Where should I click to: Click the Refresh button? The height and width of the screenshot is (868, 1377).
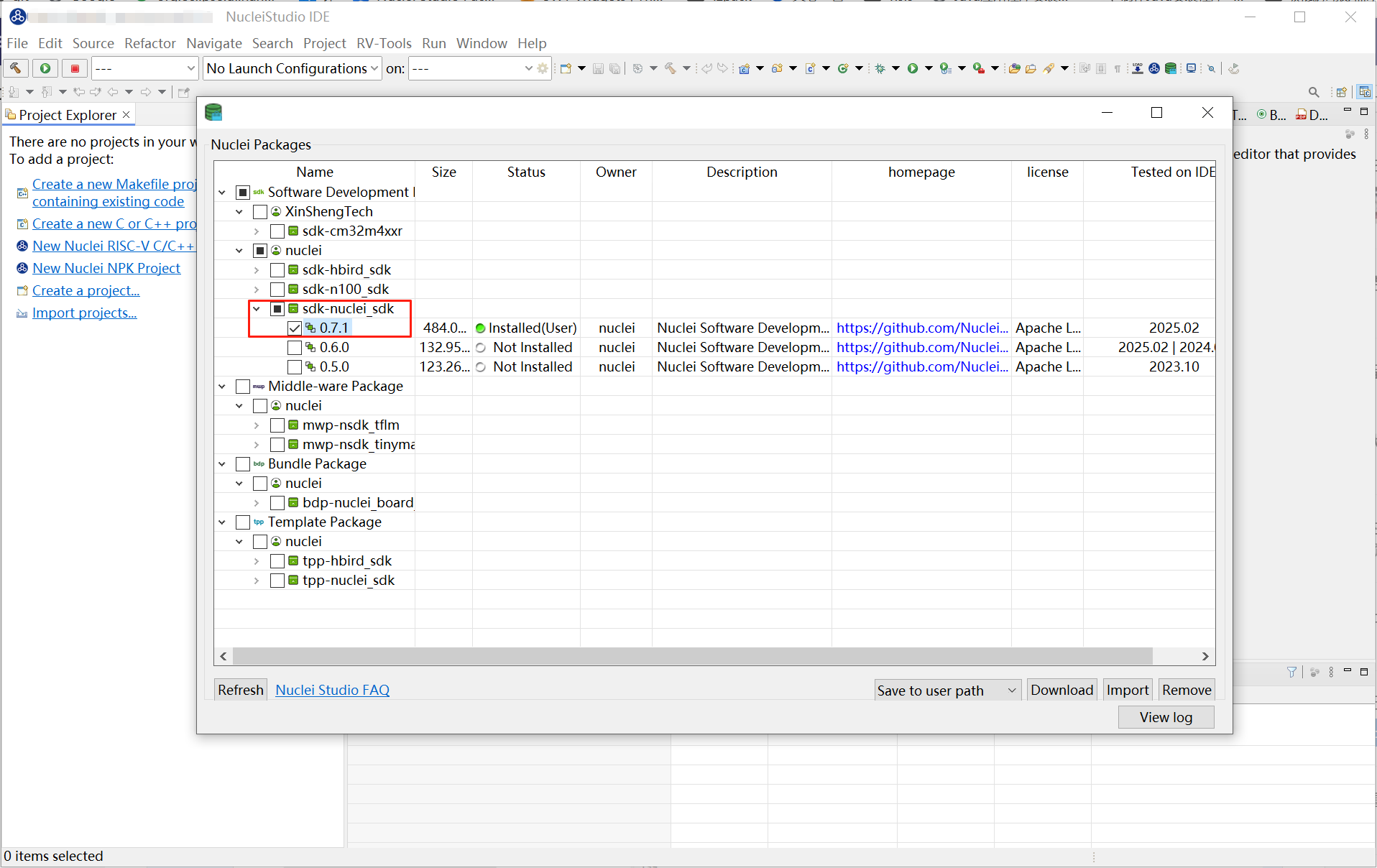point(241,690)
